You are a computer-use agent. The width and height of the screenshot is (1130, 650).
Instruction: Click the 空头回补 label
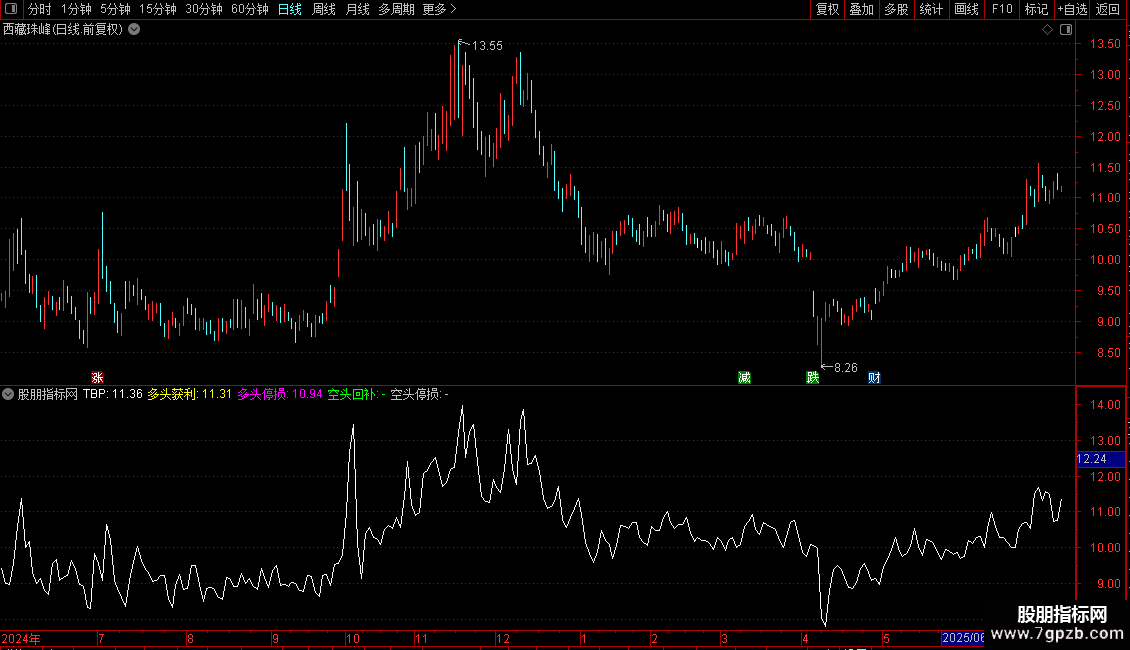click(x=356, y=394)
